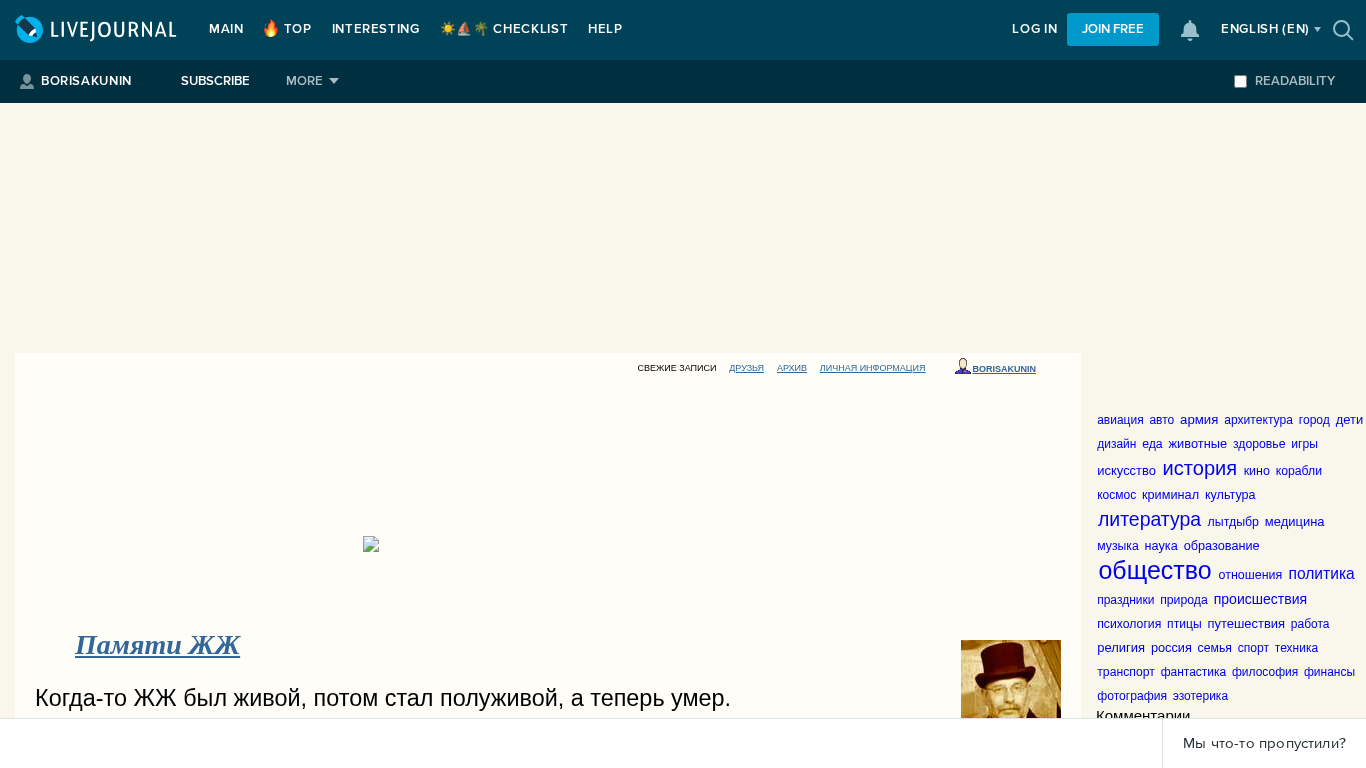
Task: Open the Help menu item
Action: [605, 30]
